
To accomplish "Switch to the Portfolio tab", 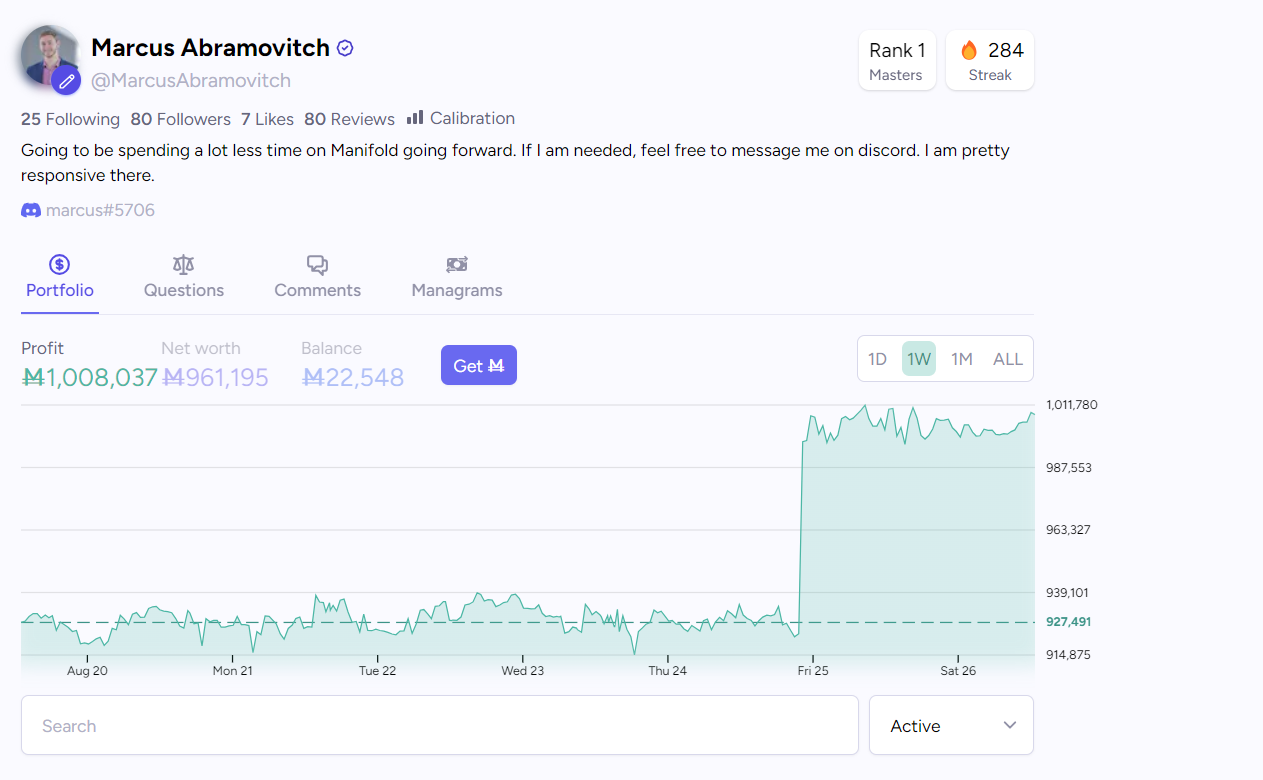I will tap(60, 277).
